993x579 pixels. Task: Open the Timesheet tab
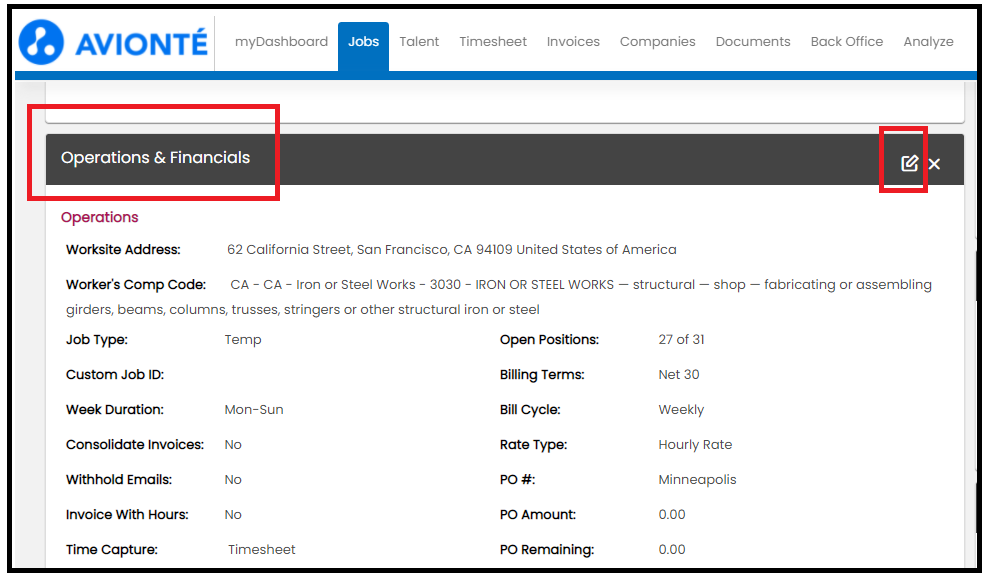click(x=493, y=42)
